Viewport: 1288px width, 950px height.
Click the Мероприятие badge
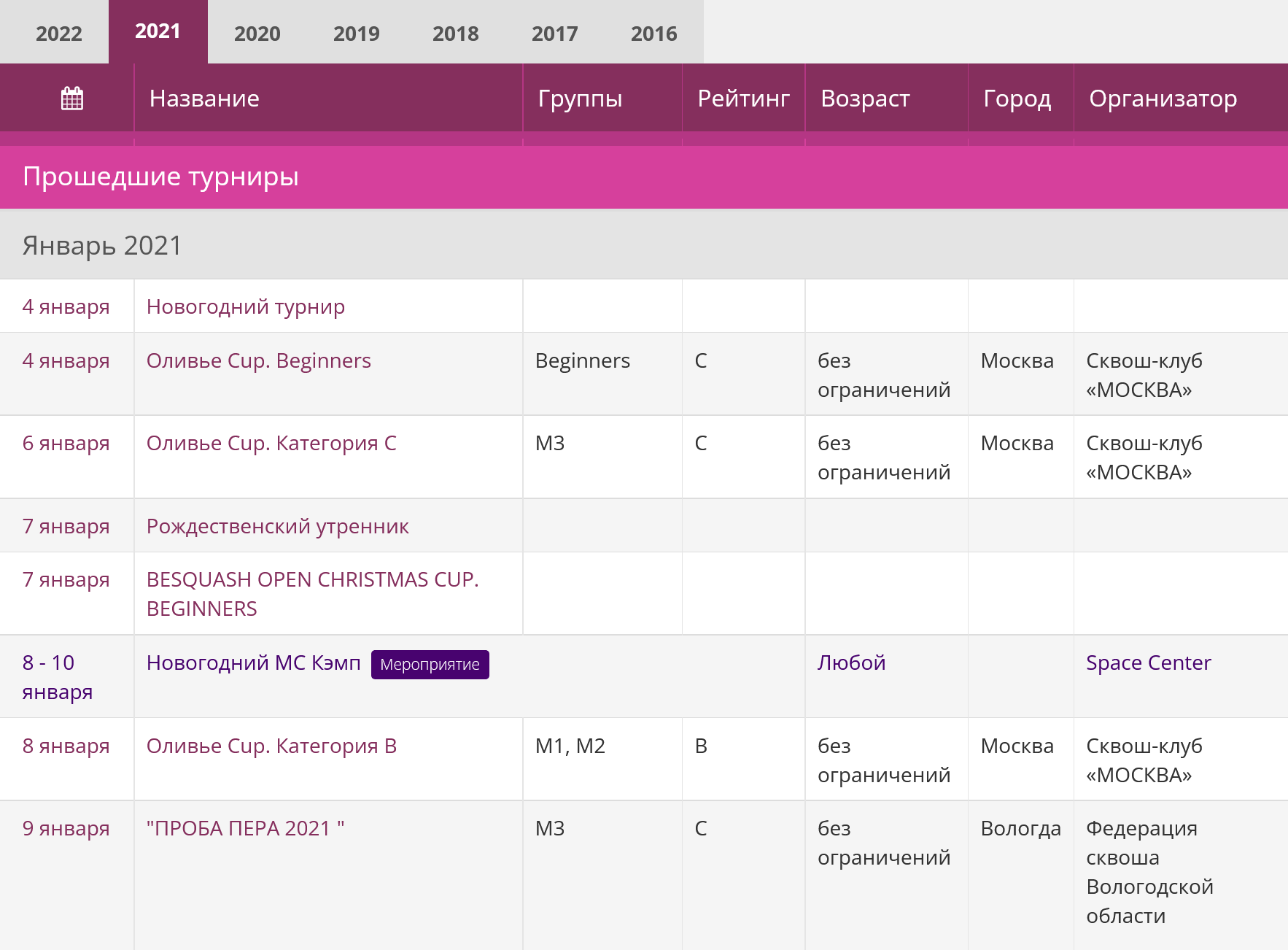[x=430, y=664]
